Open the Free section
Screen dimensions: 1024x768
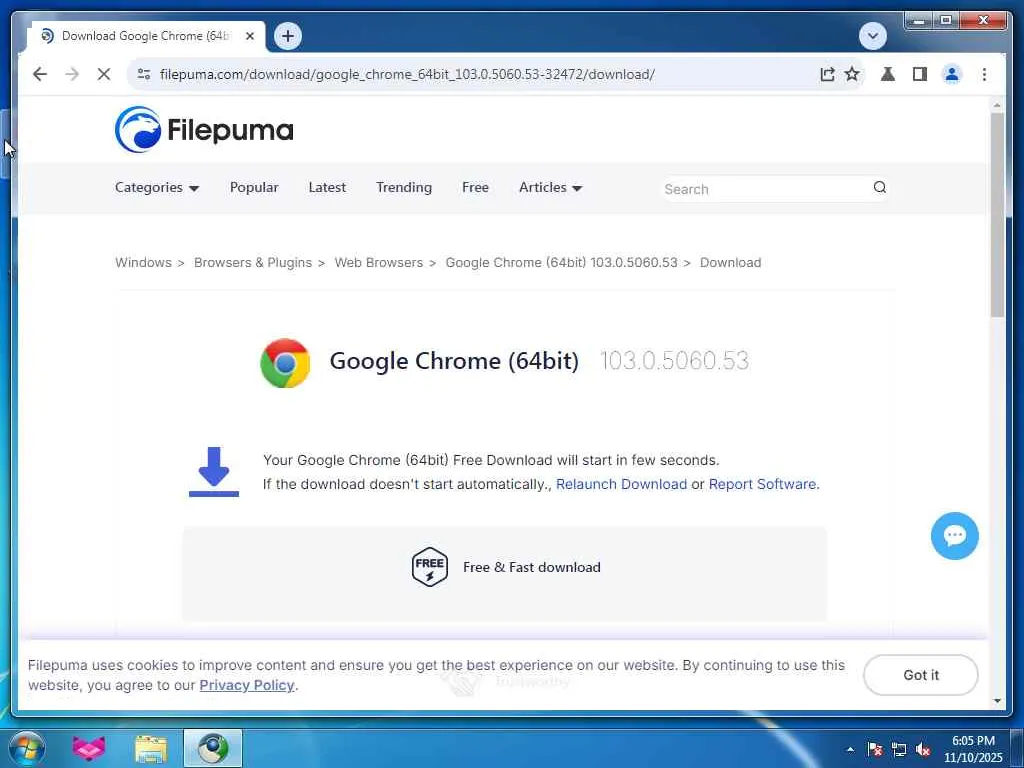pyautogui.click(x=475, y=187)
